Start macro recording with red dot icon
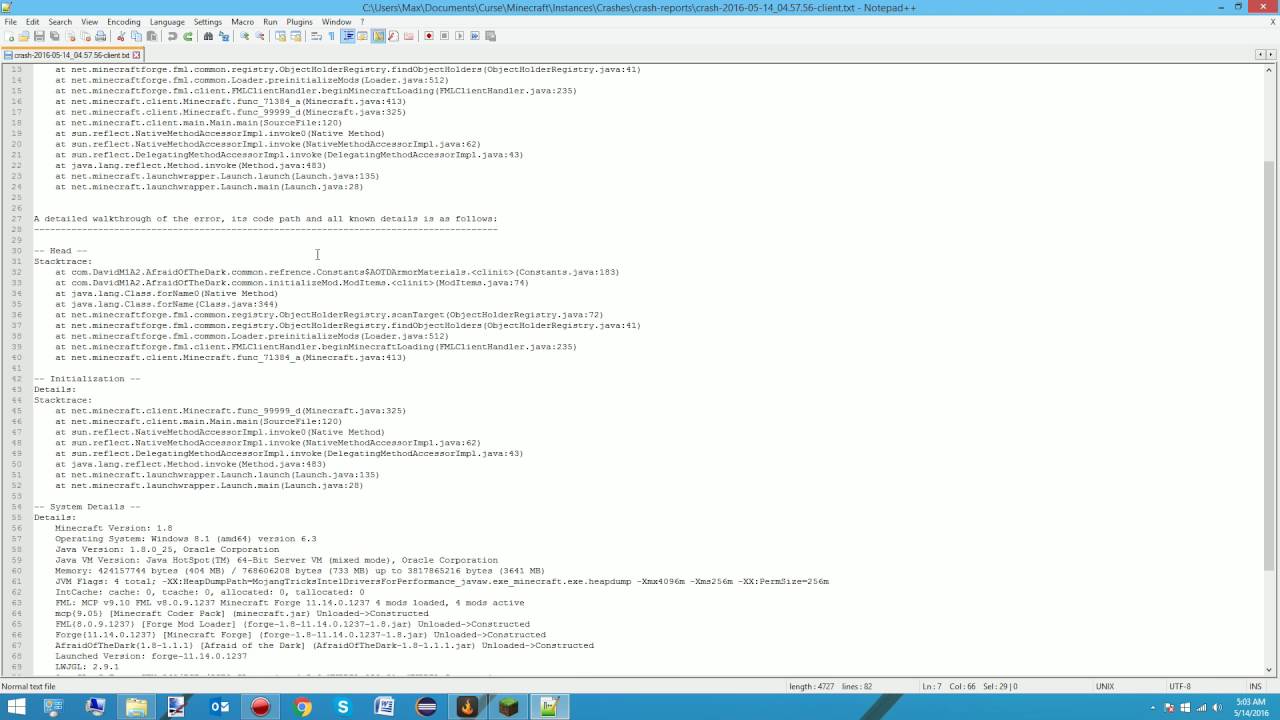 (429, 36)
